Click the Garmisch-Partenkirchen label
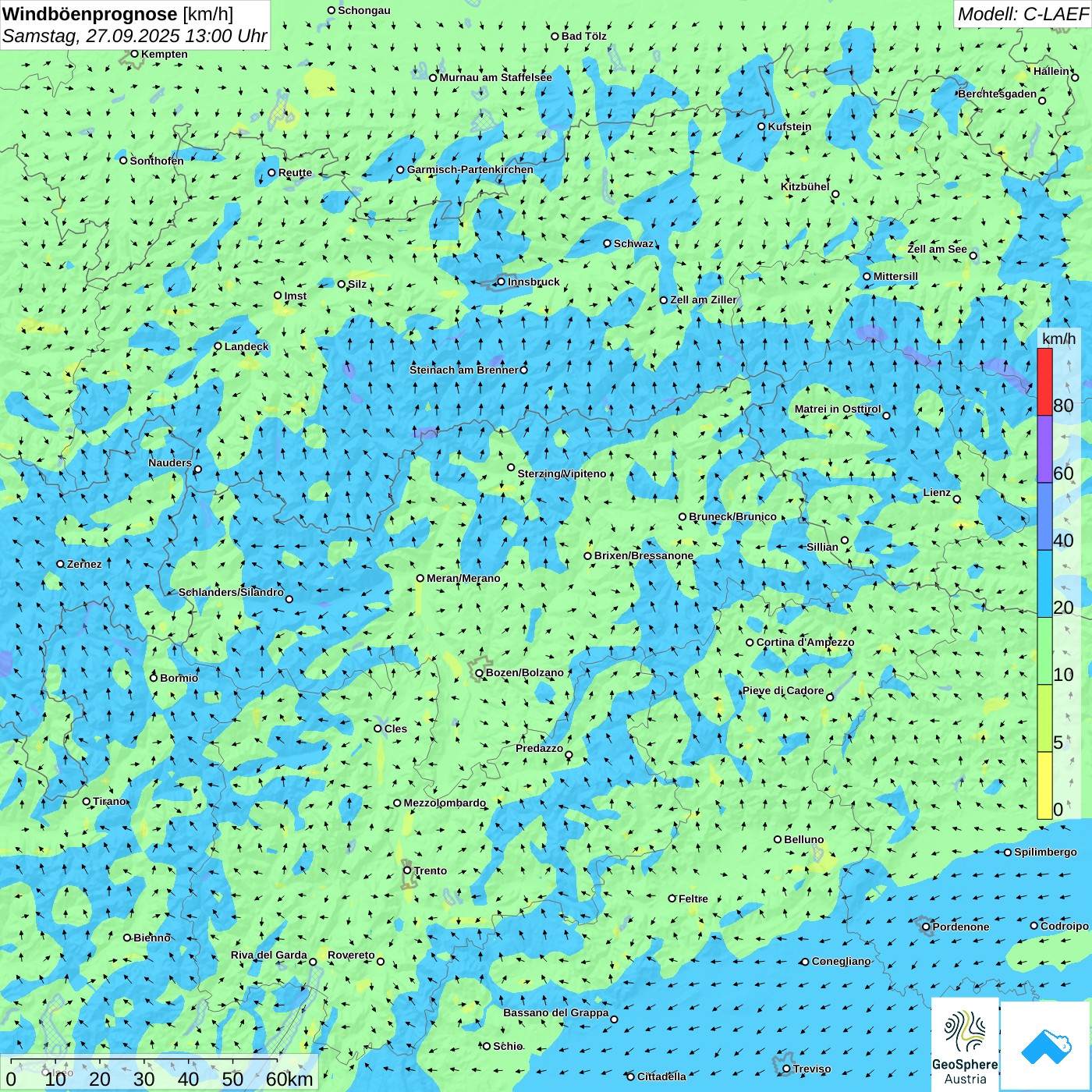Image resolution: width=1092 pixels, height=1092 pixels. click(x=470, y=169)
